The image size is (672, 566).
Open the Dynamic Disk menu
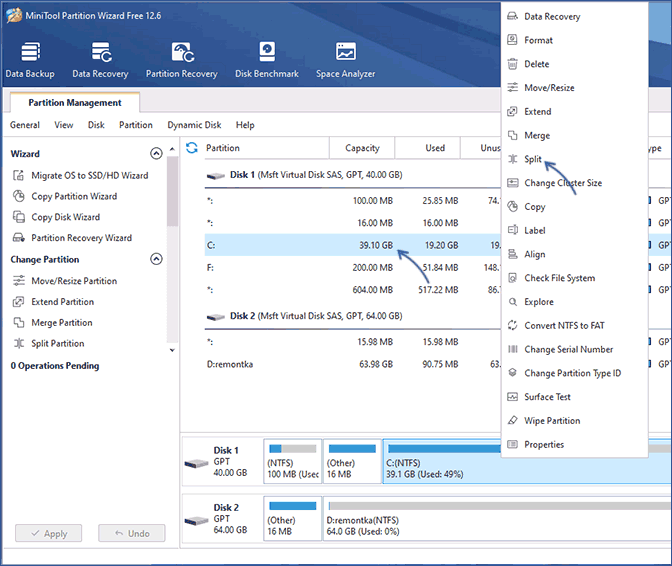194,125
